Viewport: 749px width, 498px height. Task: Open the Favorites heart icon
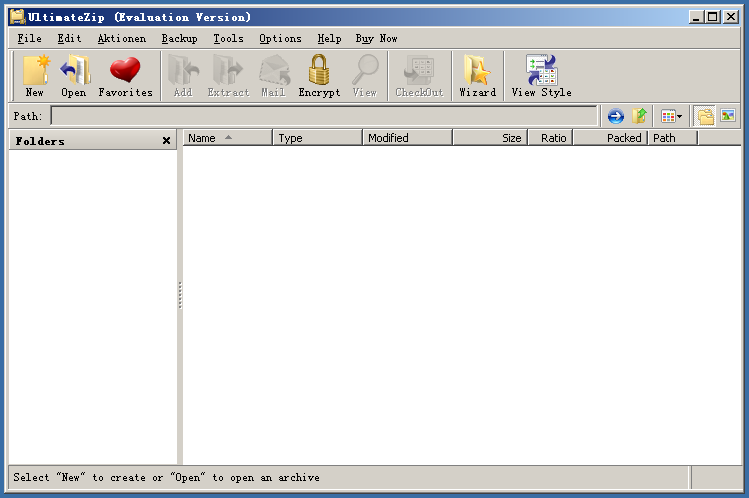(x=125, y=75)
